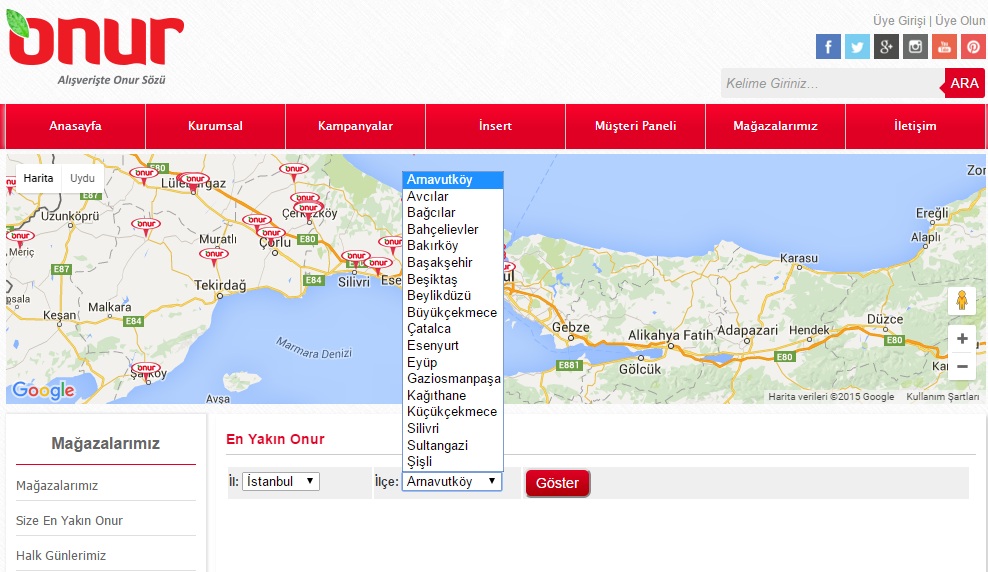The width and height of the screenshot is (988, 572).
Task: Open the Pinterest social icon
Action: click(973, 47)
